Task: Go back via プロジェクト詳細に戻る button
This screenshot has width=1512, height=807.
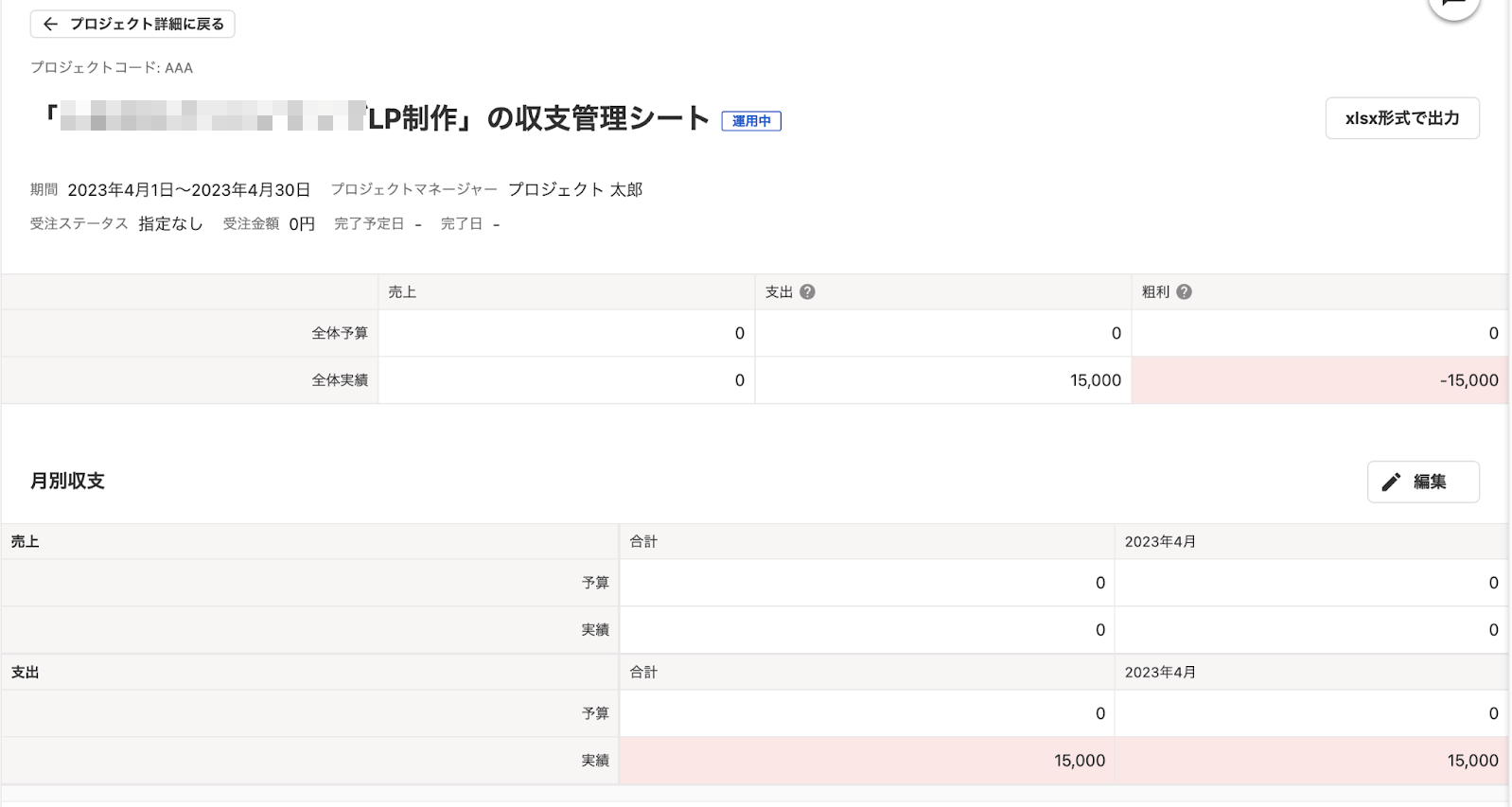Action: [x=132, y=24]
